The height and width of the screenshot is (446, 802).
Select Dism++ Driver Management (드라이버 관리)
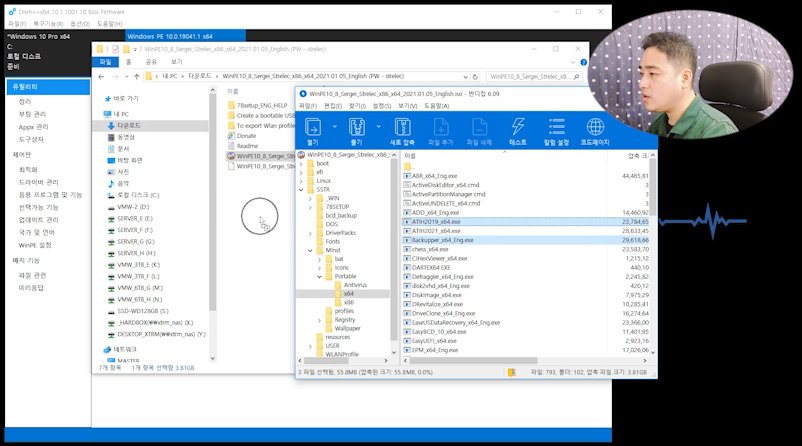click(x=39, y=182)
